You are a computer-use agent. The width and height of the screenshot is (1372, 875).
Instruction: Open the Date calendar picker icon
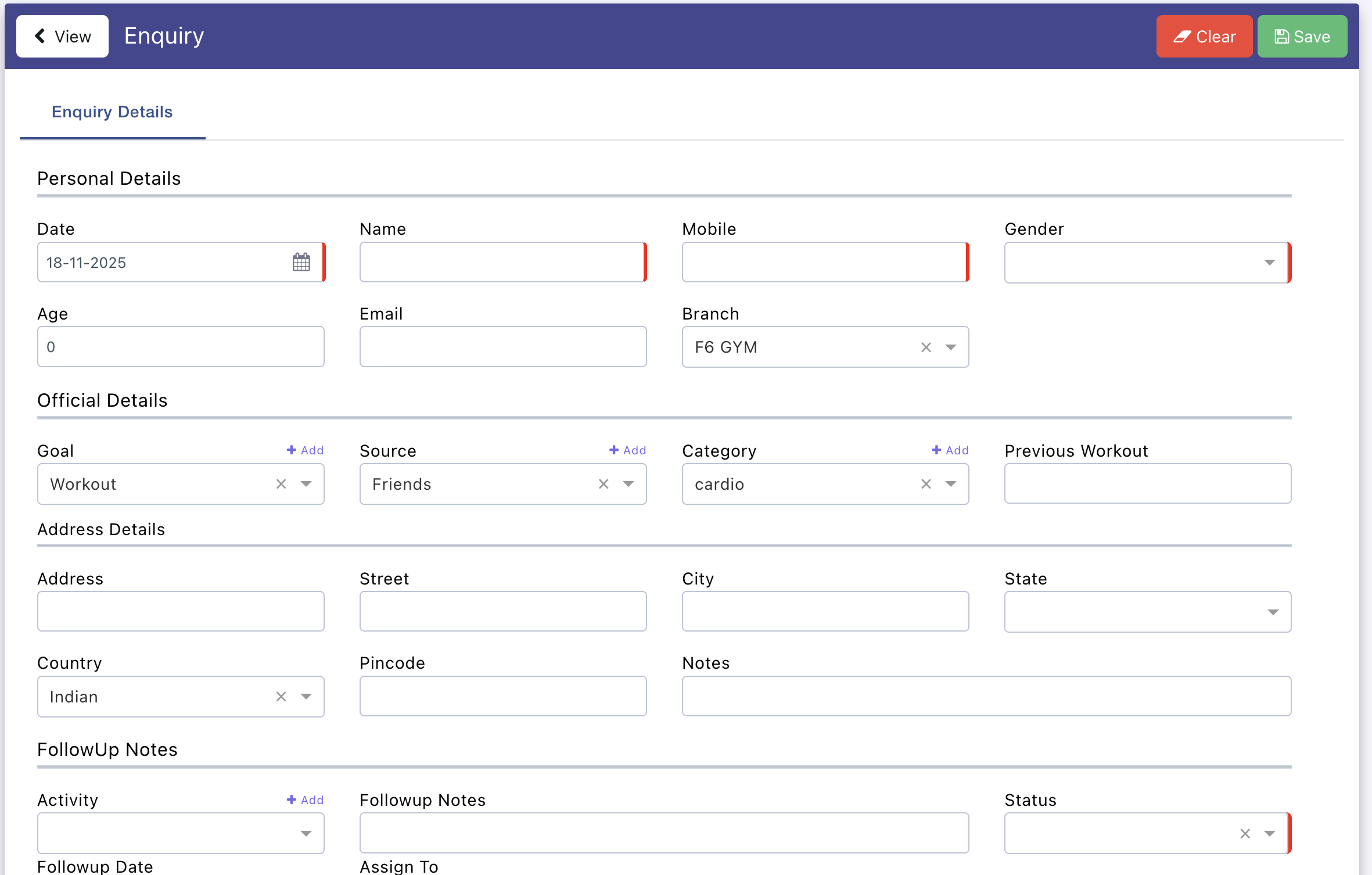301,262
